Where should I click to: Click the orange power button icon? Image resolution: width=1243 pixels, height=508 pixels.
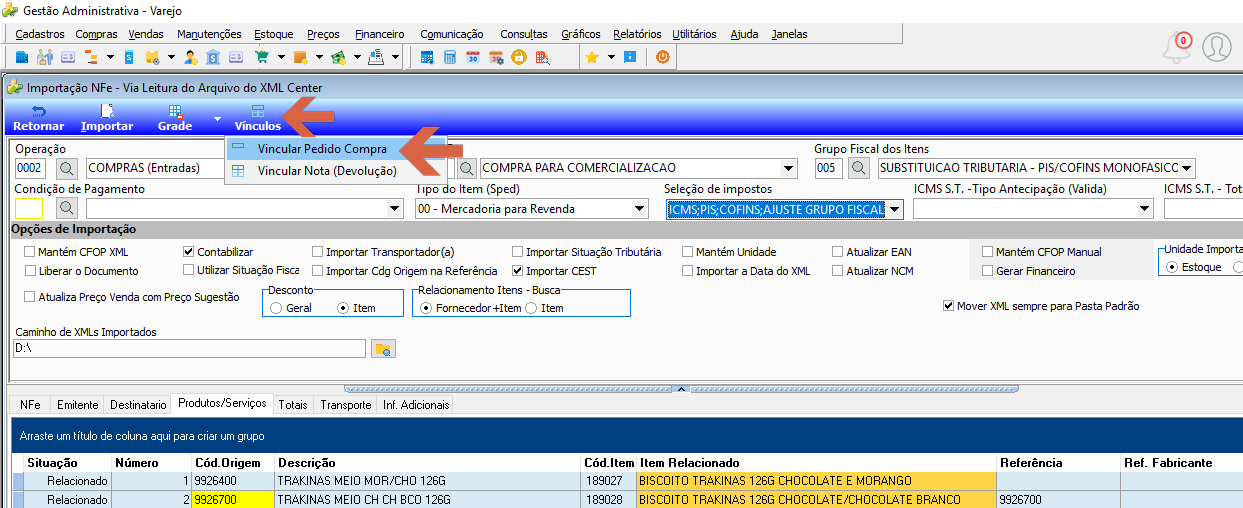(x=662, y=57)
